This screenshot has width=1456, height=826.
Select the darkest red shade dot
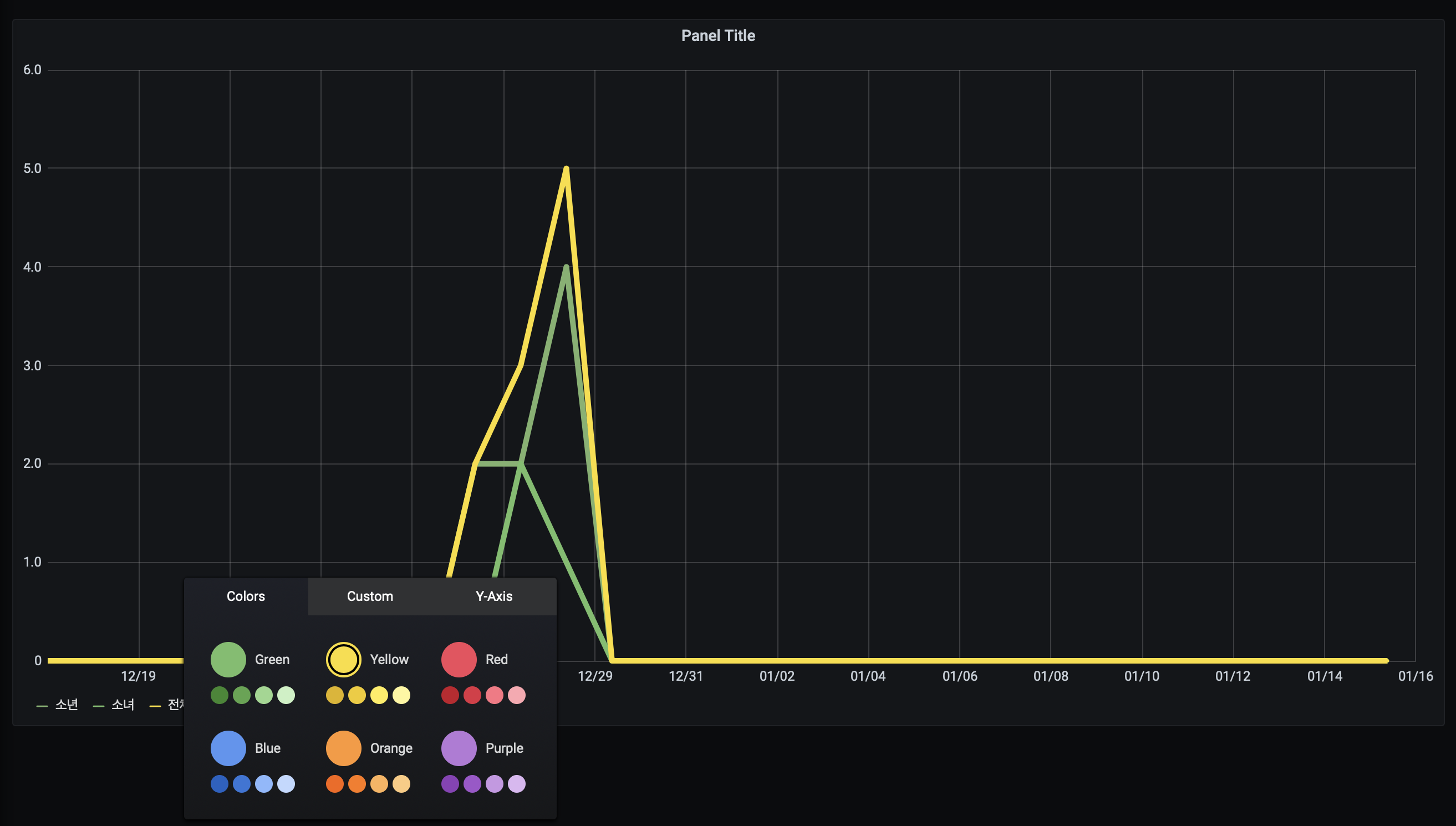pos(450,695)
